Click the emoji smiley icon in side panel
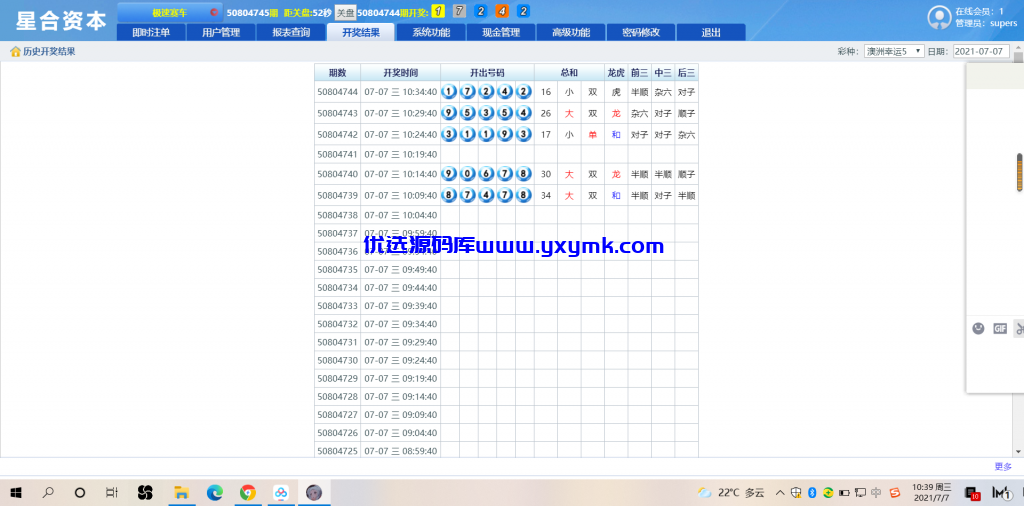The height and width of the screenshot is (506, 1024). click(978, 328)
